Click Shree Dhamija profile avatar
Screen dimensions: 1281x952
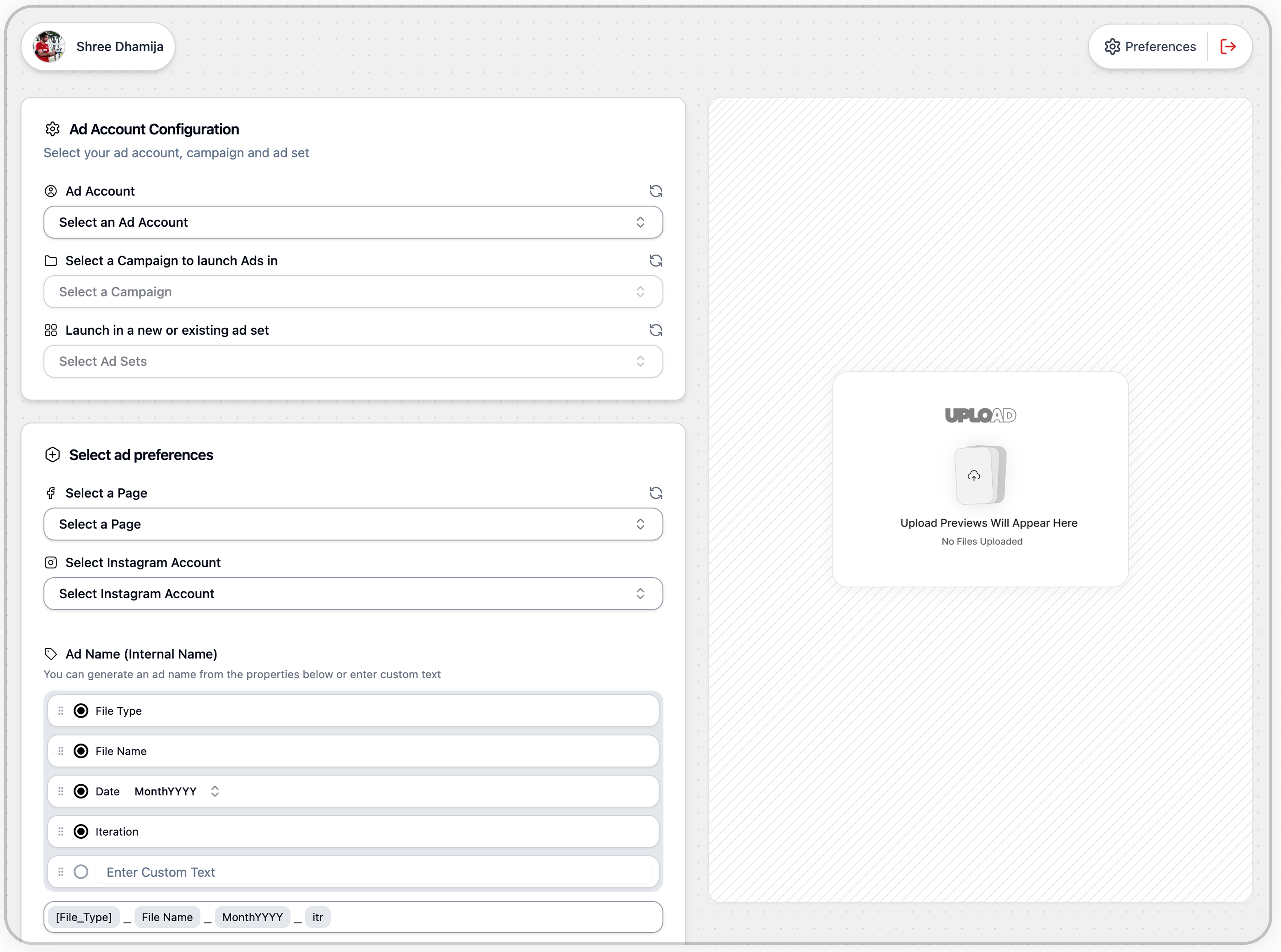click(x=49, y=47)
